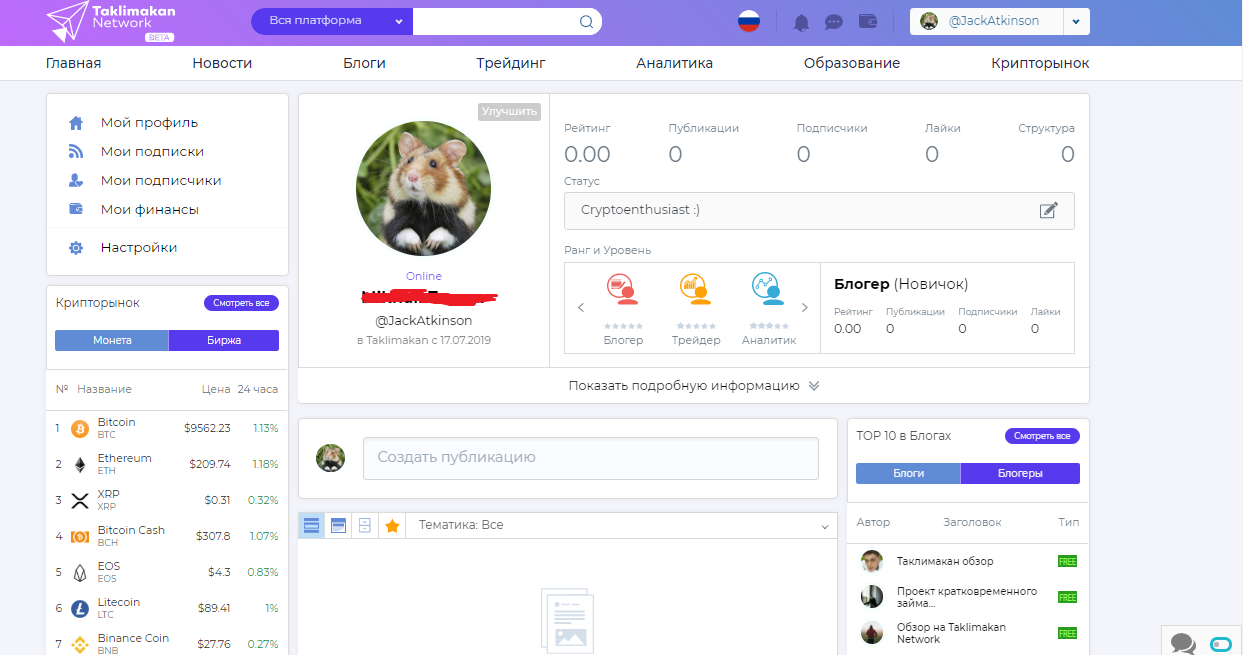Click the search magnifier icon
Viewport: 1243px width, 655px height.
coord(587,22)
